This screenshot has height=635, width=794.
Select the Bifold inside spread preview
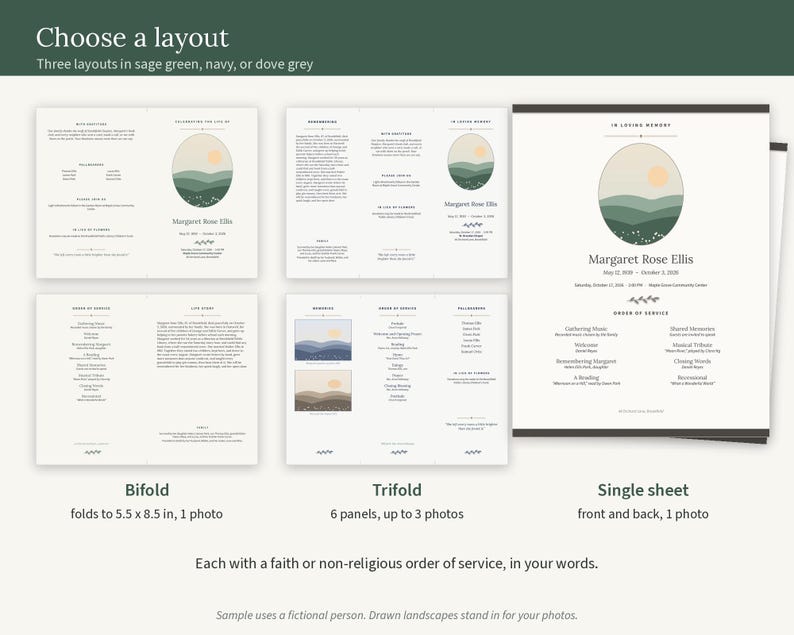(x=147, y=379)
